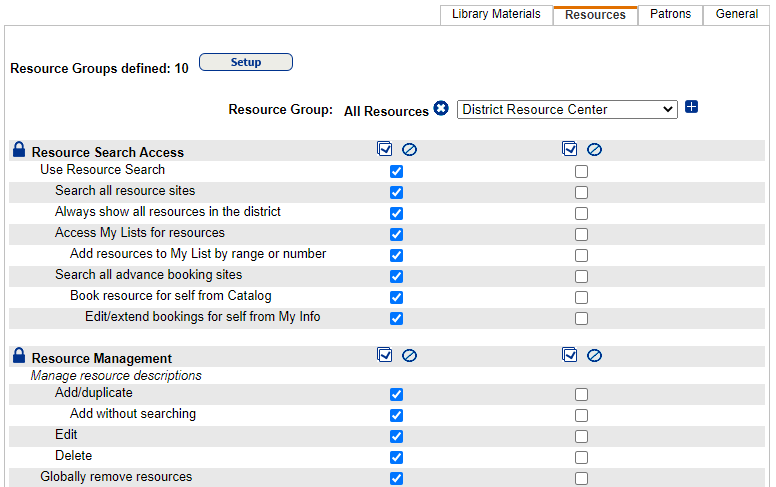Enable Search all resource sites in second column
776x487 pixels.
581,192
